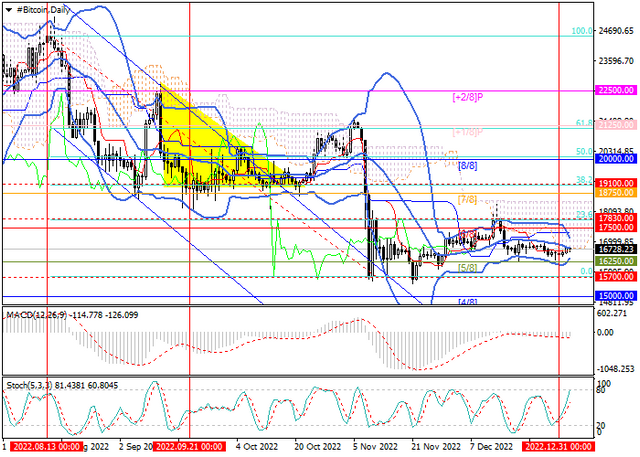Open the #Bitcoin,Daily chart dropdown arrow

pyautogui.click(x=9, y=10)
